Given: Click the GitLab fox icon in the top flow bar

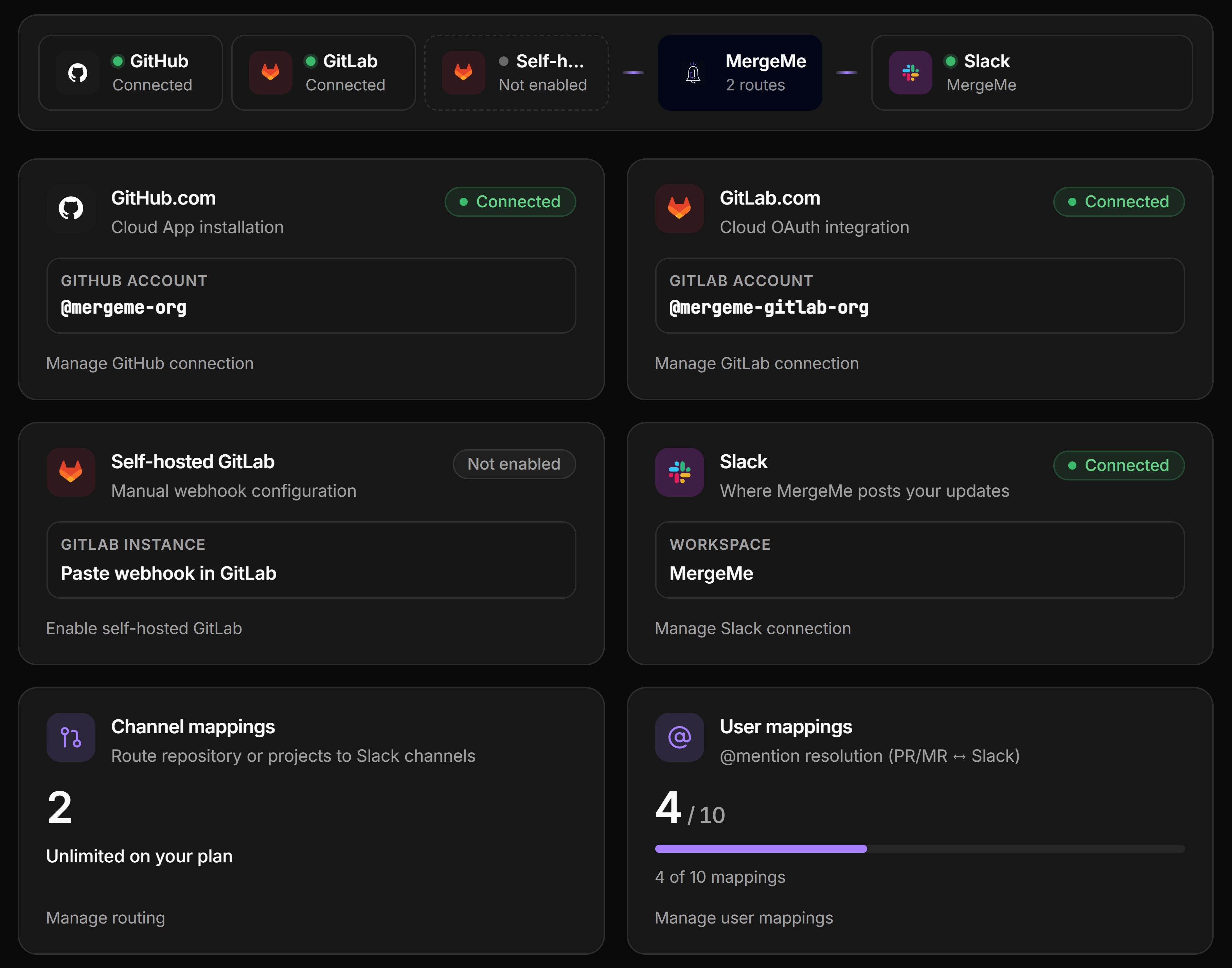Looking at the screenshot, I should (x=271, y=73).
